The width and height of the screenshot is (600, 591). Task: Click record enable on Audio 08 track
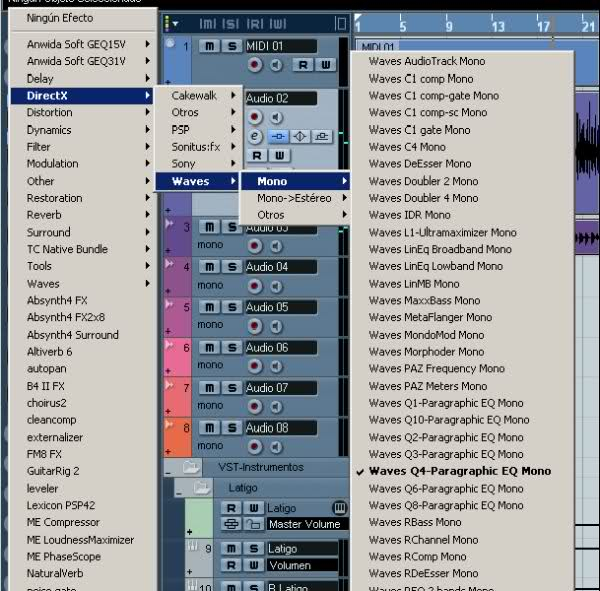(x=255, y=445)
